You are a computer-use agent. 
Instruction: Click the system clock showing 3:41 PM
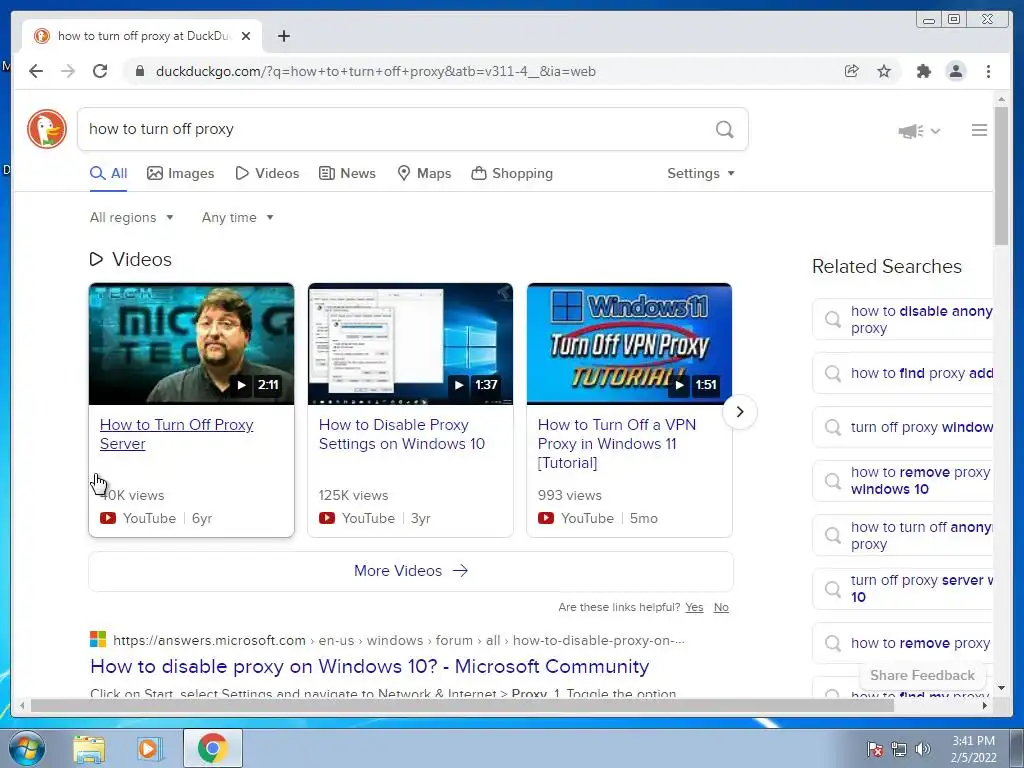click(x=973, y=748)
